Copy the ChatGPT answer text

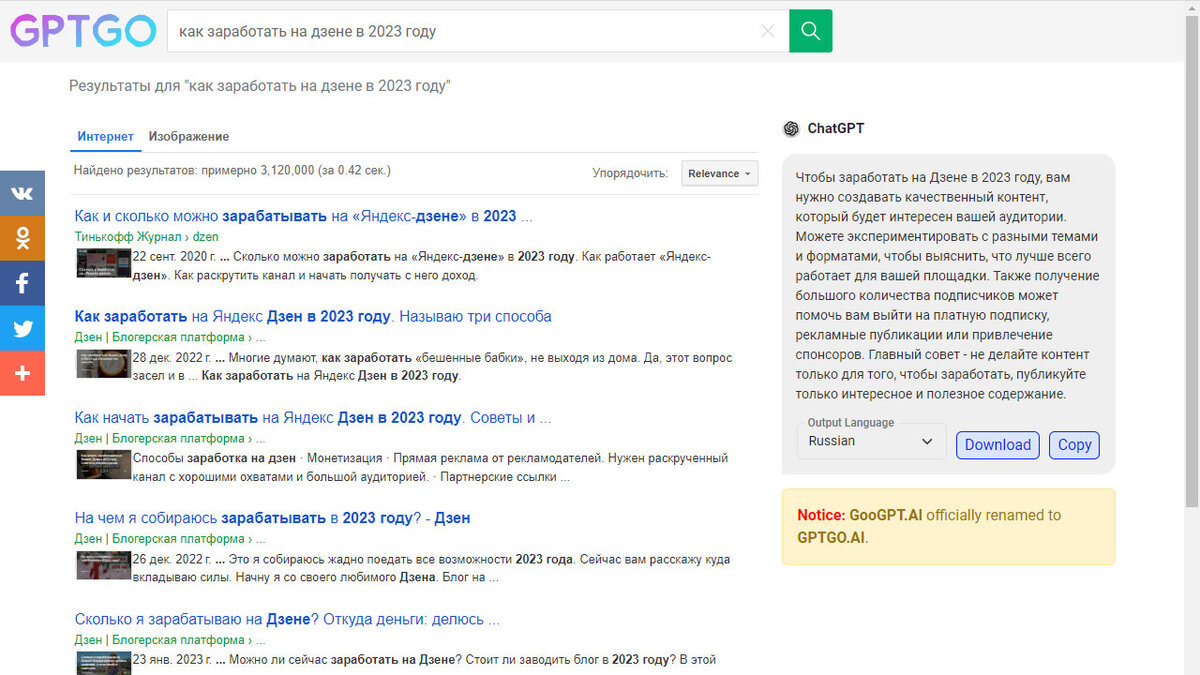(x=1074, y=445)
